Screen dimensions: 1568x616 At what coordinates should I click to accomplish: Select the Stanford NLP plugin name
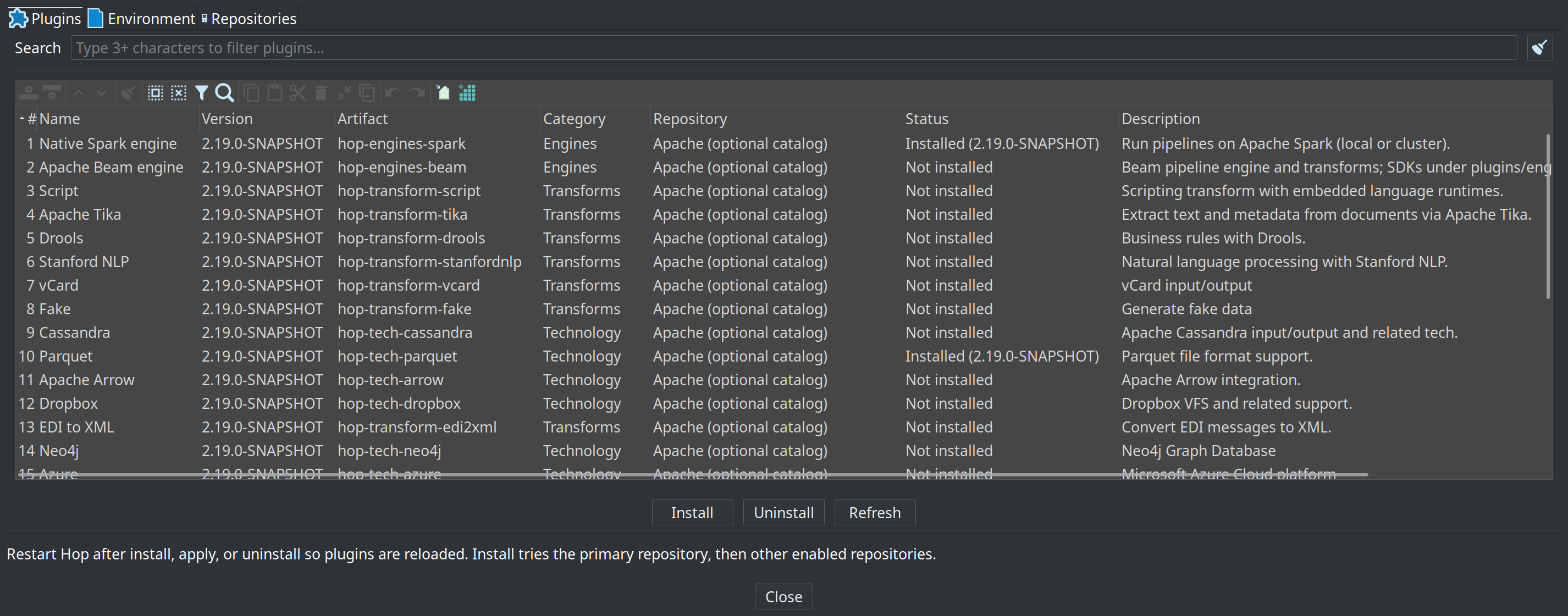(84, 262)
